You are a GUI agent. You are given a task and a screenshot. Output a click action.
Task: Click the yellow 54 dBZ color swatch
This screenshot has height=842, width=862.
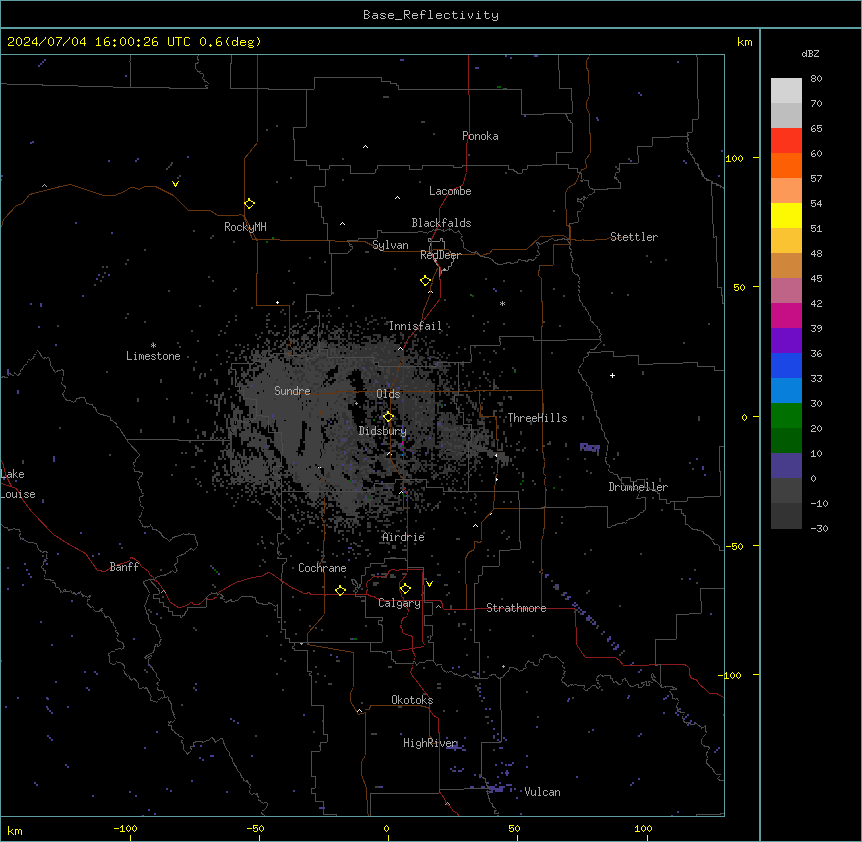pos(786,215)
